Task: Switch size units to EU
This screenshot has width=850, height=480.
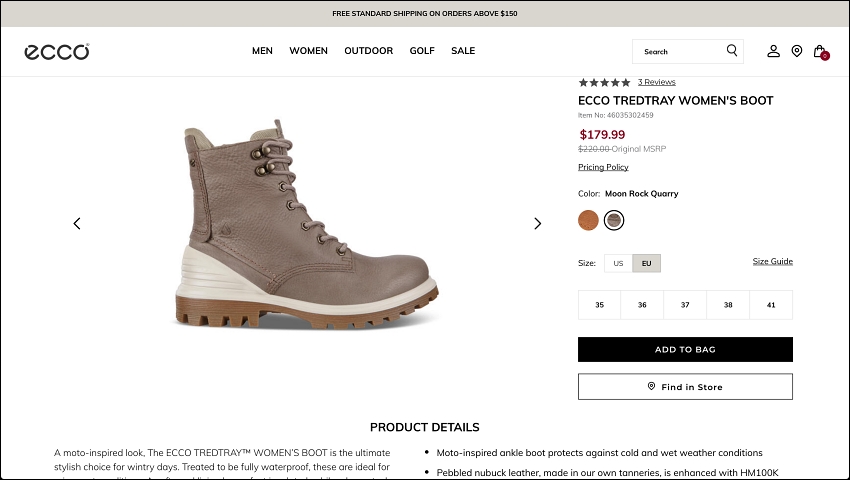Action: (x=646, y=263)
